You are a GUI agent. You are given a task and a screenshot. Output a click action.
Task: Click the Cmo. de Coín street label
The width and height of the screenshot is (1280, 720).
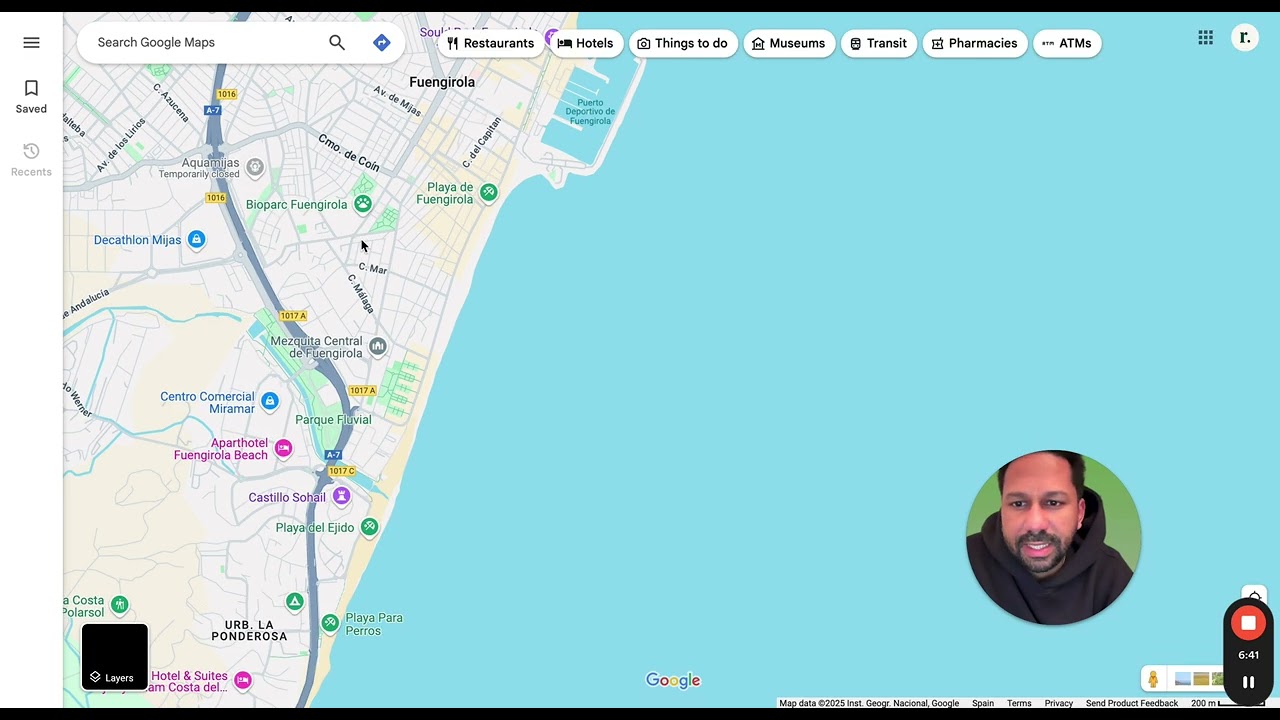coord(349,152)
